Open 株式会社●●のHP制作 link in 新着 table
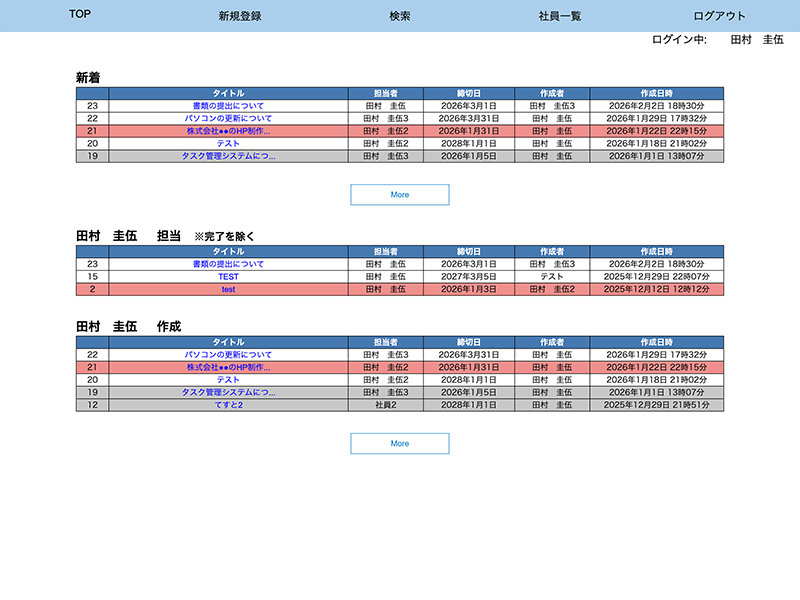This screenshot has width=800, height=600. pyautogui.click(x=228, y=131)
